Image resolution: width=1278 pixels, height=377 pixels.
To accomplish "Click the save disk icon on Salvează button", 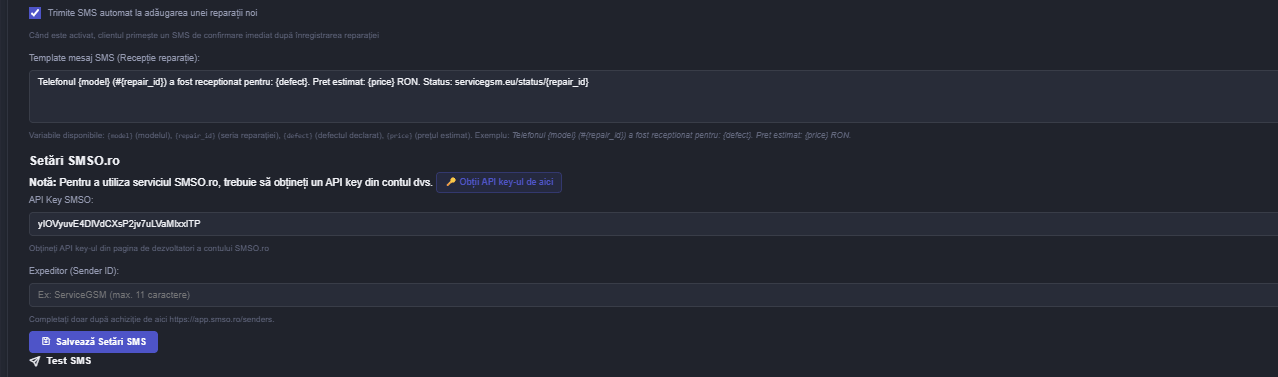I will [x=46, y=342].
